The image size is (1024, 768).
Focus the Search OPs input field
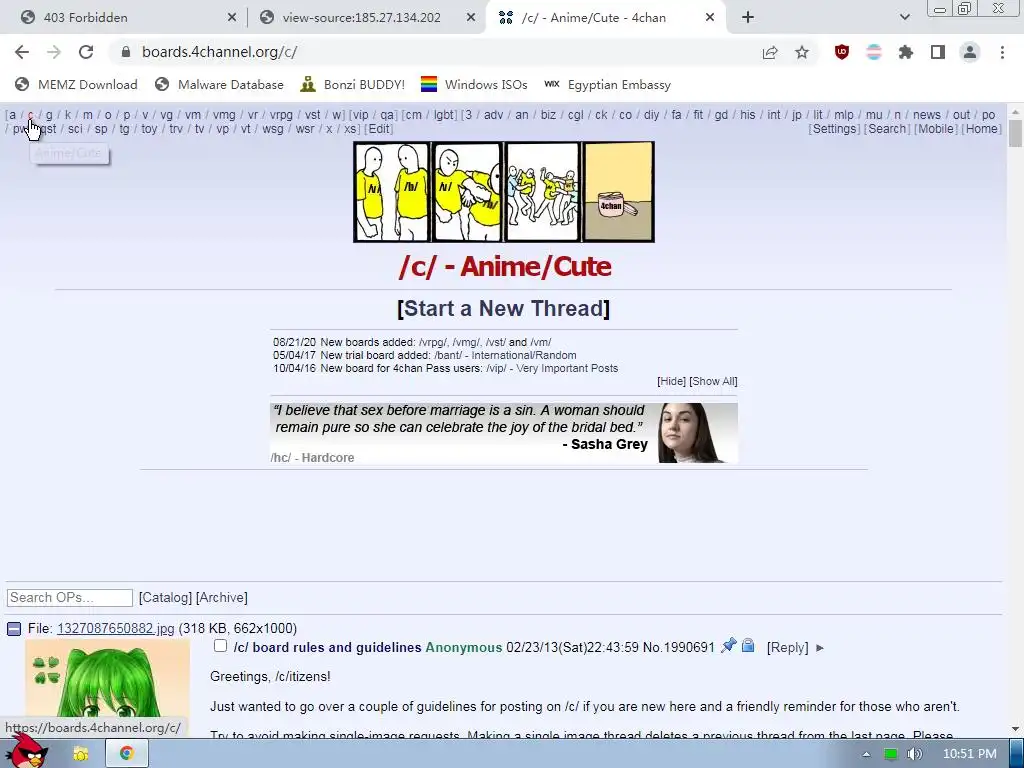(70, 598)
